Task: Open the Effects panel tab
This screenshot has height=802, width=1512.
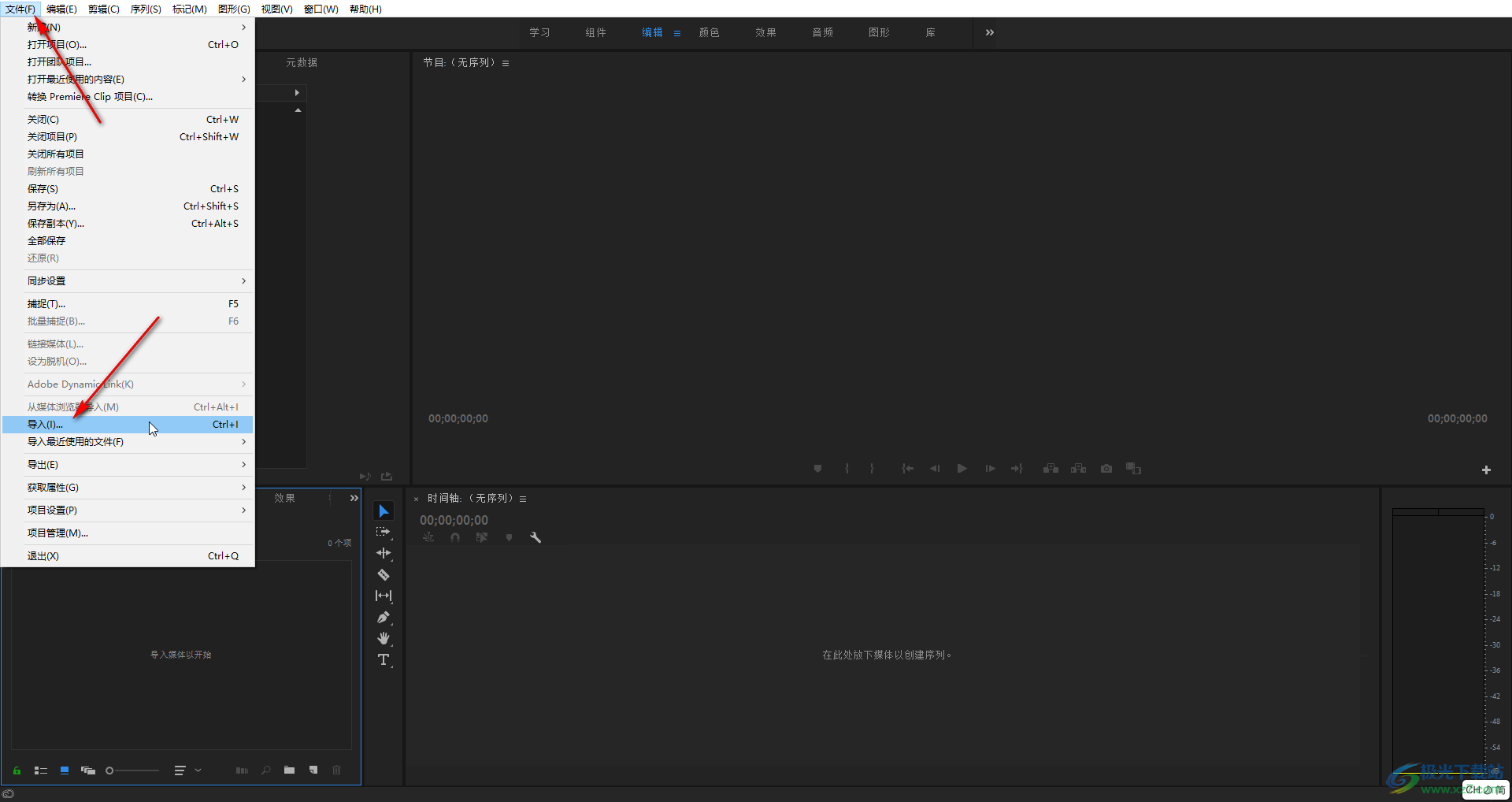Action: [285, 498]
